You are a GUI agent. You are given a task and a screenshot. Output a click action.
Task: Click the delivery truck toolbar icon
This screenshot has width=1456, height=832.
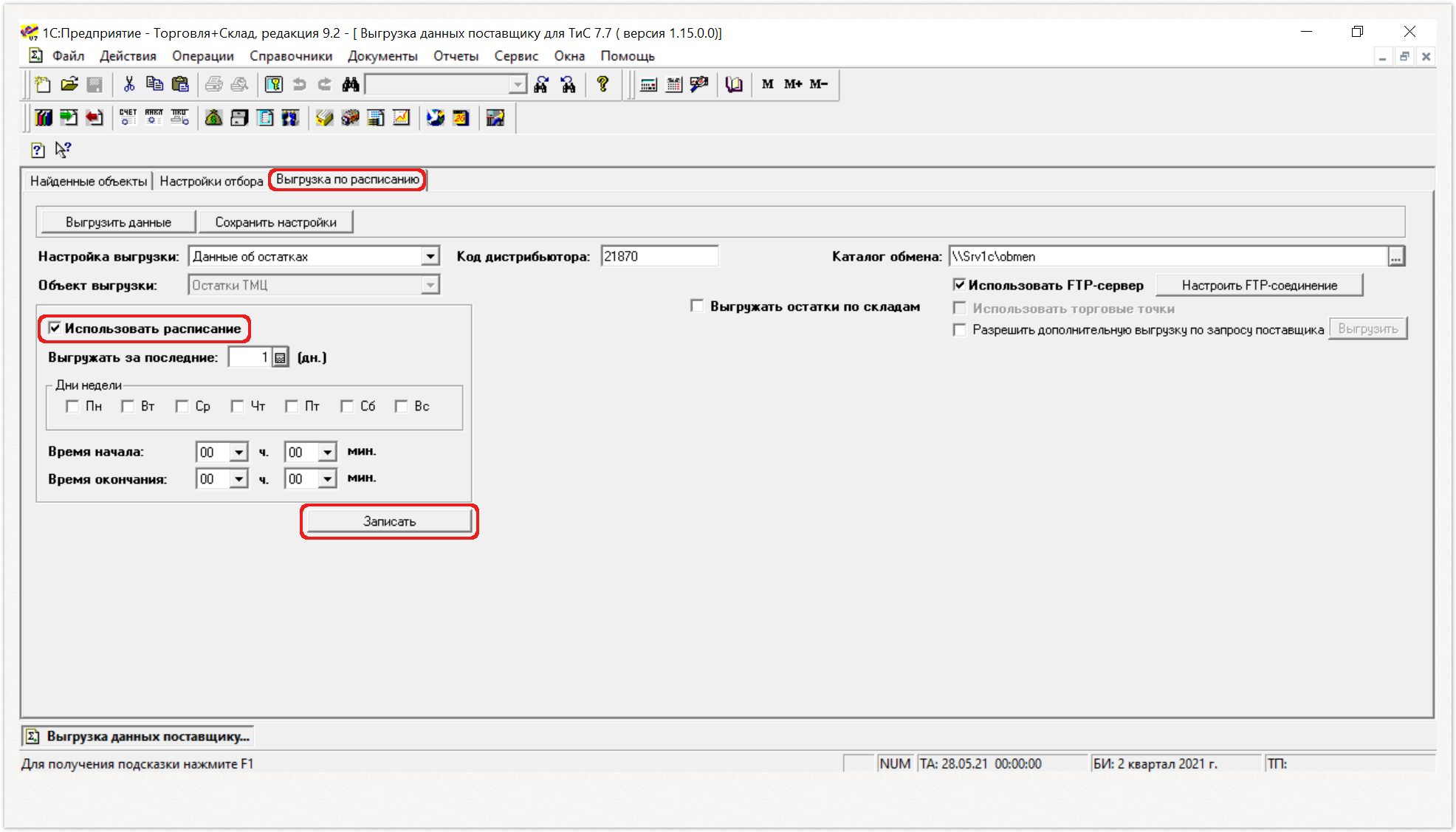(x=351, y=117)
